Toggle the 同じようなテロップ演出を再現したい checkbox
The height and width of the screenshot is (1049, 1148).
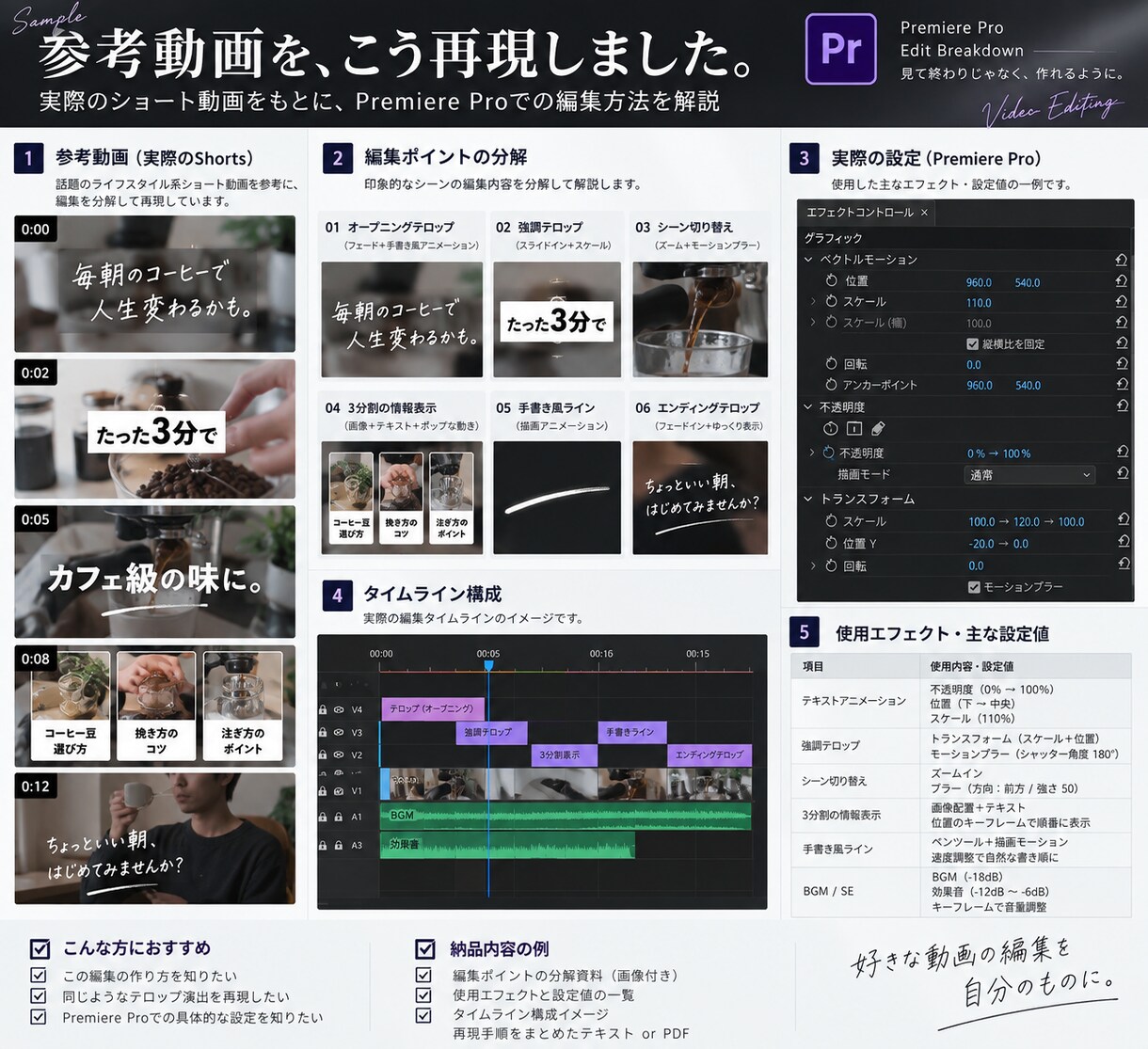pos(39,995)
